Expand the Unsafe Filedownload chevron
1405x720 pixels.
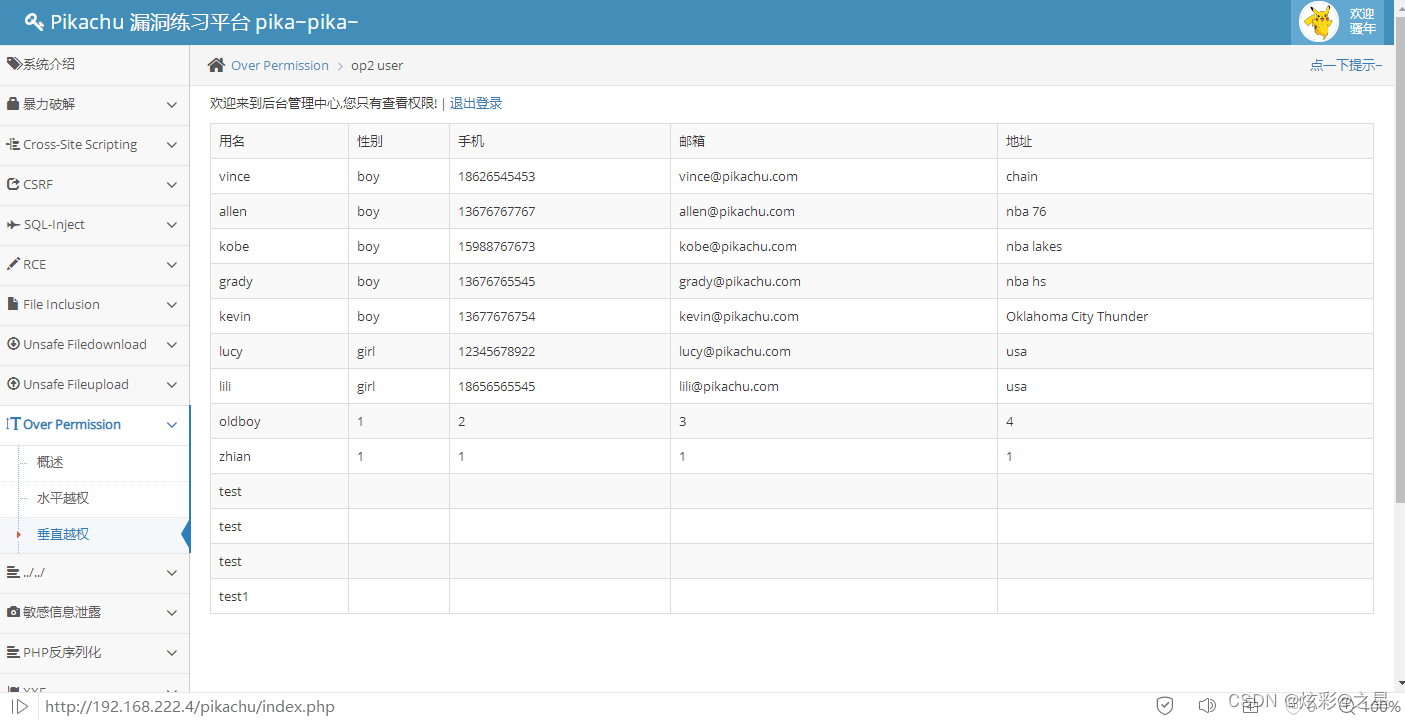(172, 344)
